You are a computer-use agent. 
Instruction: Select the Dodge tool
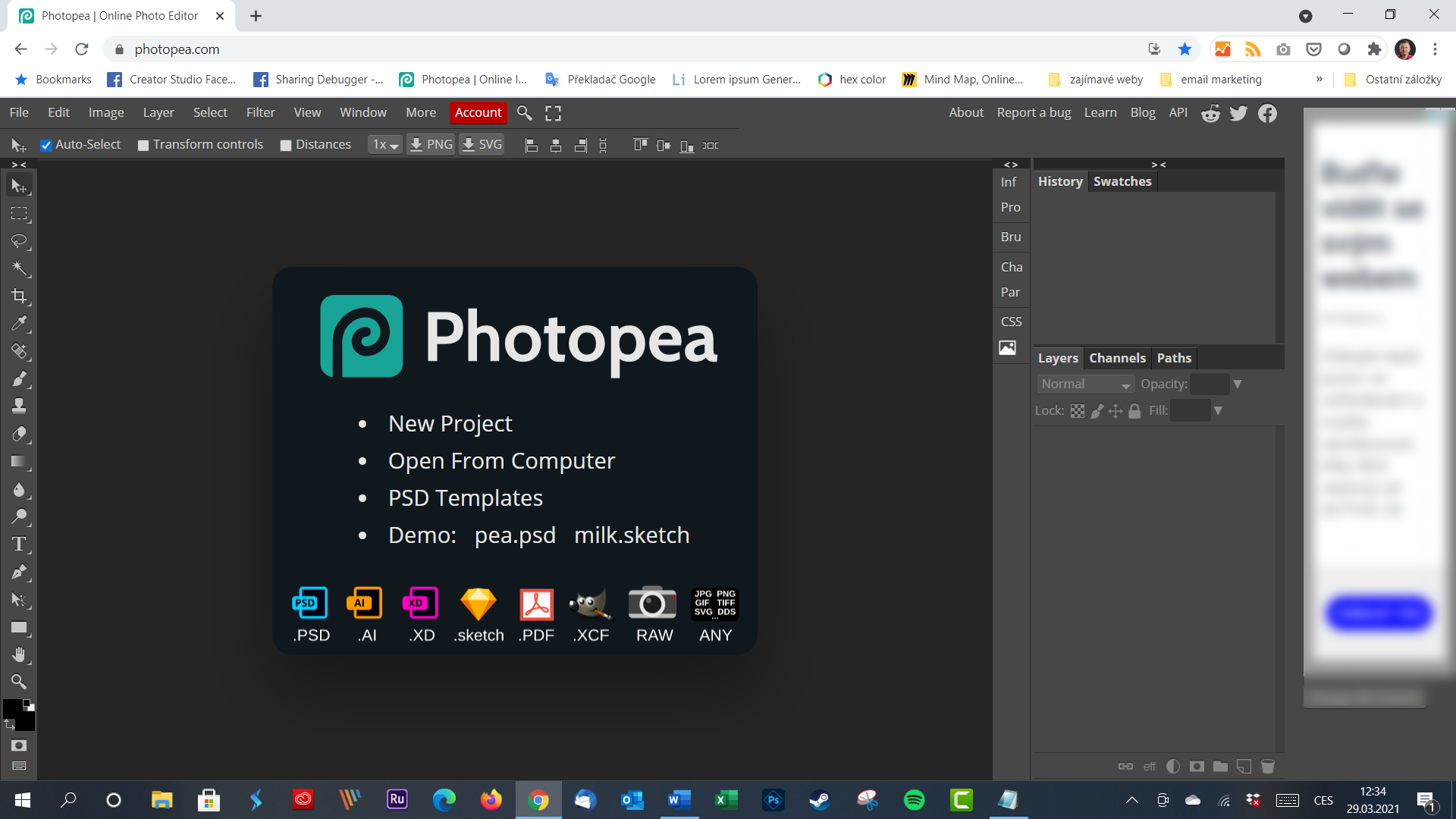pyautogui.click(x=19, y=517)
